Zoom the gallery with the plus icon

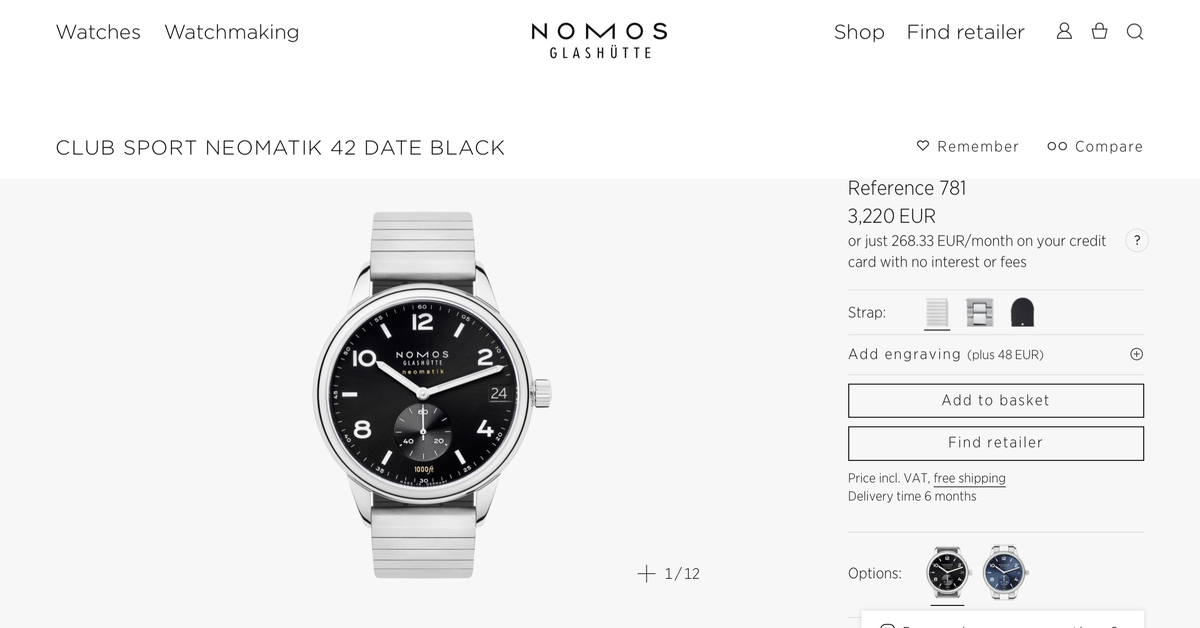pos(646,573)
